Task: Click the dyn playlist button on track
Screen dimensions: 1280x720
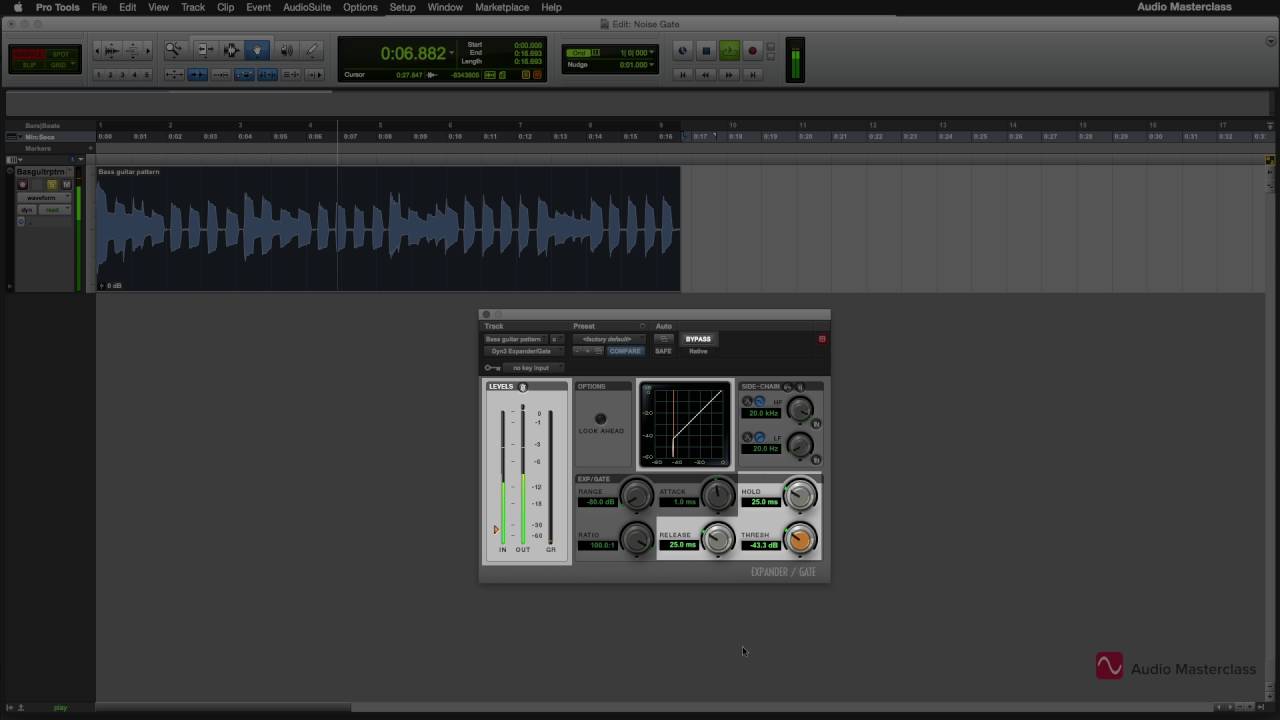Action: pos(27,210)
